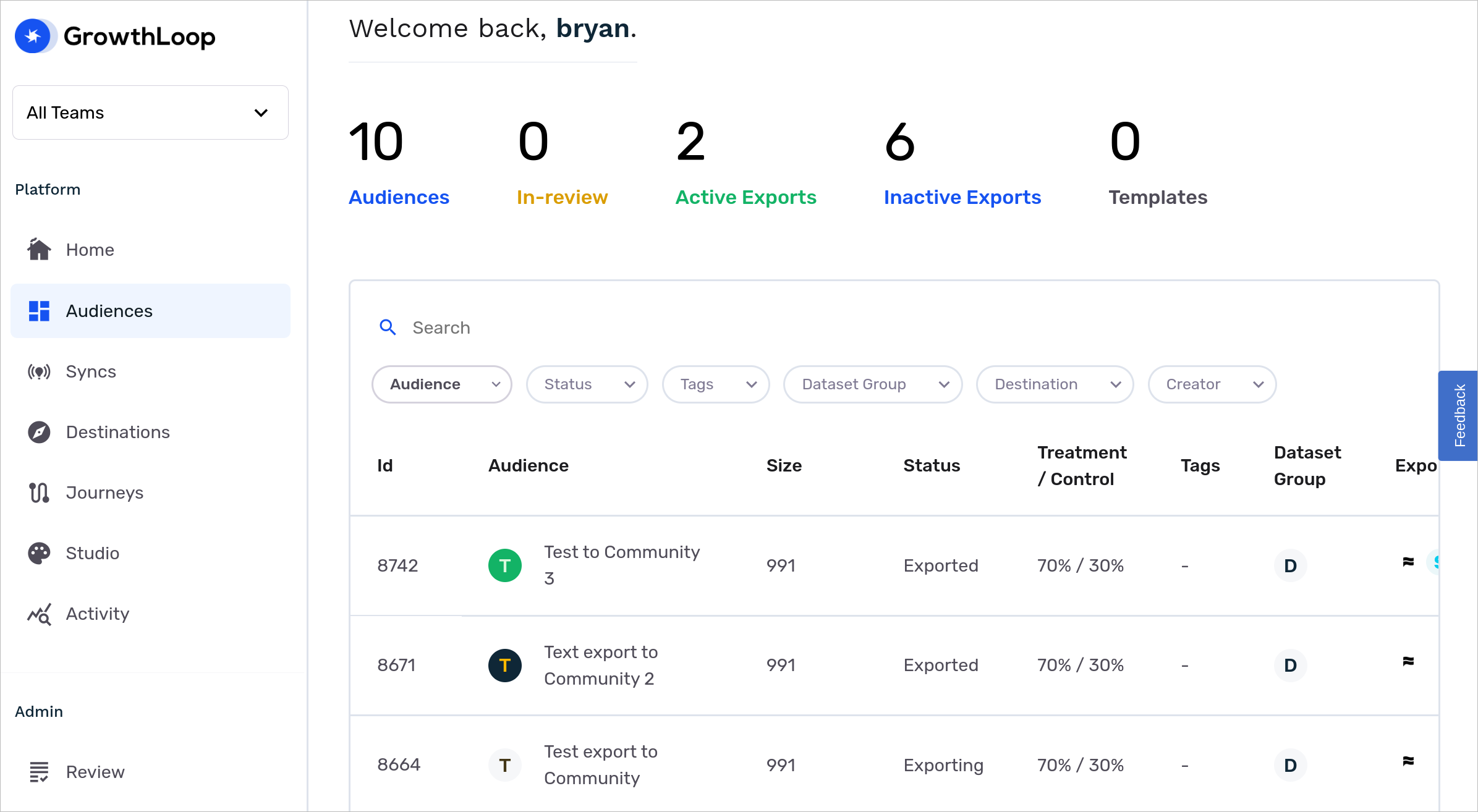This screenshot has height=812, width=1478.
Task: Select the Journeys icon
Action: click(39, 493)
